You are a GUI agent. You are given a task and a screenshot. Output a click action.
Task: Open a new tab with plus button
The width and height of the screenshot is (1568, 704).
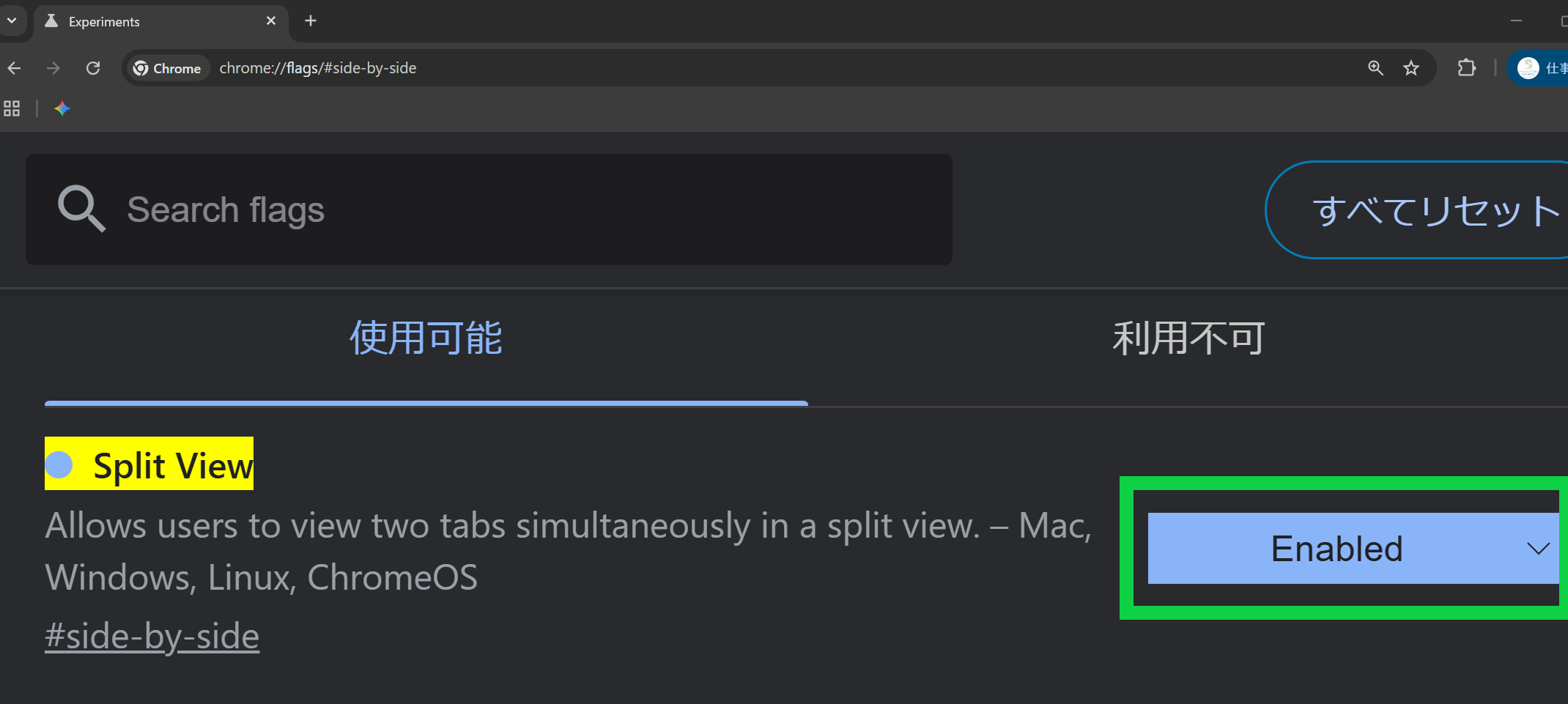[x=311, y=21]
